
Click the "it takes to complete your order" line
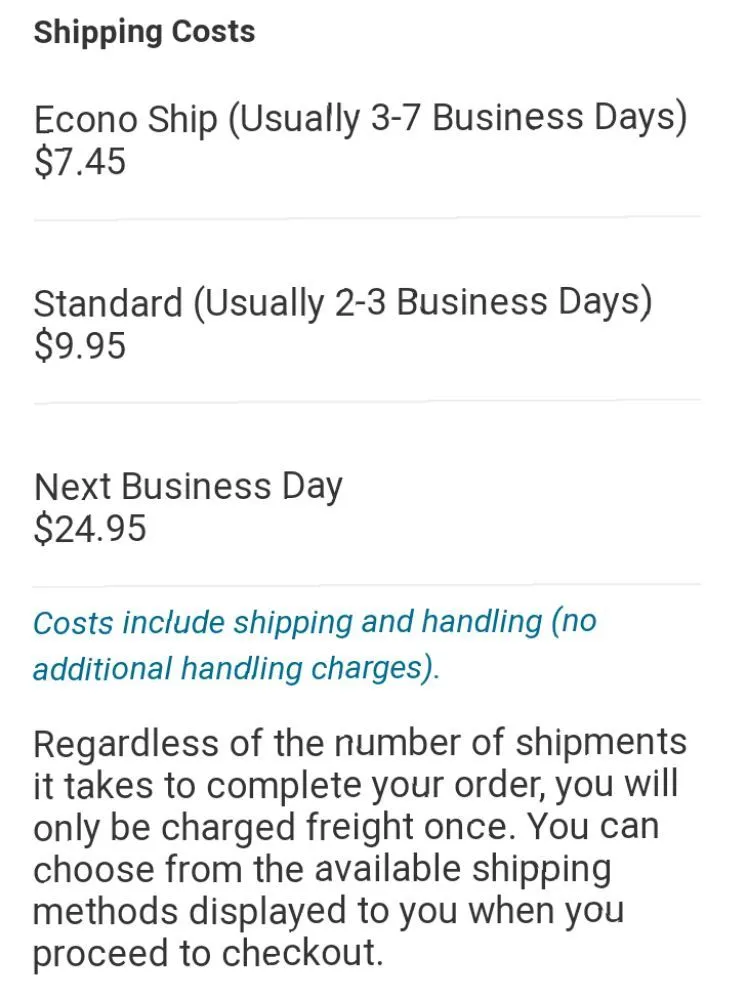pos(355,786)
